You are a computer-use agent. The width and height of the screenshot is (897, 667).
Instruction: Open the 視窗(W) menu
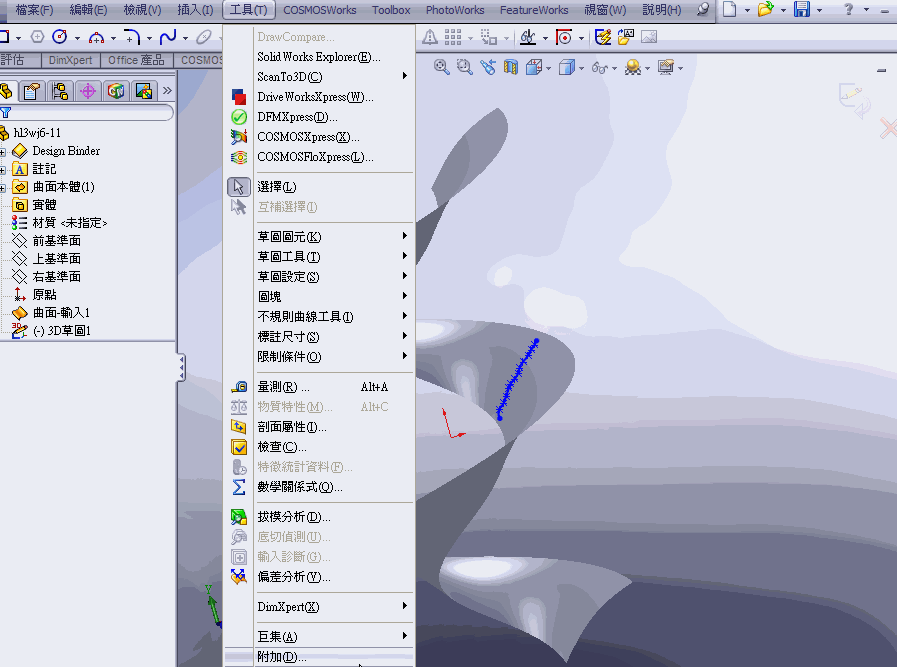(x=605, y=10)
